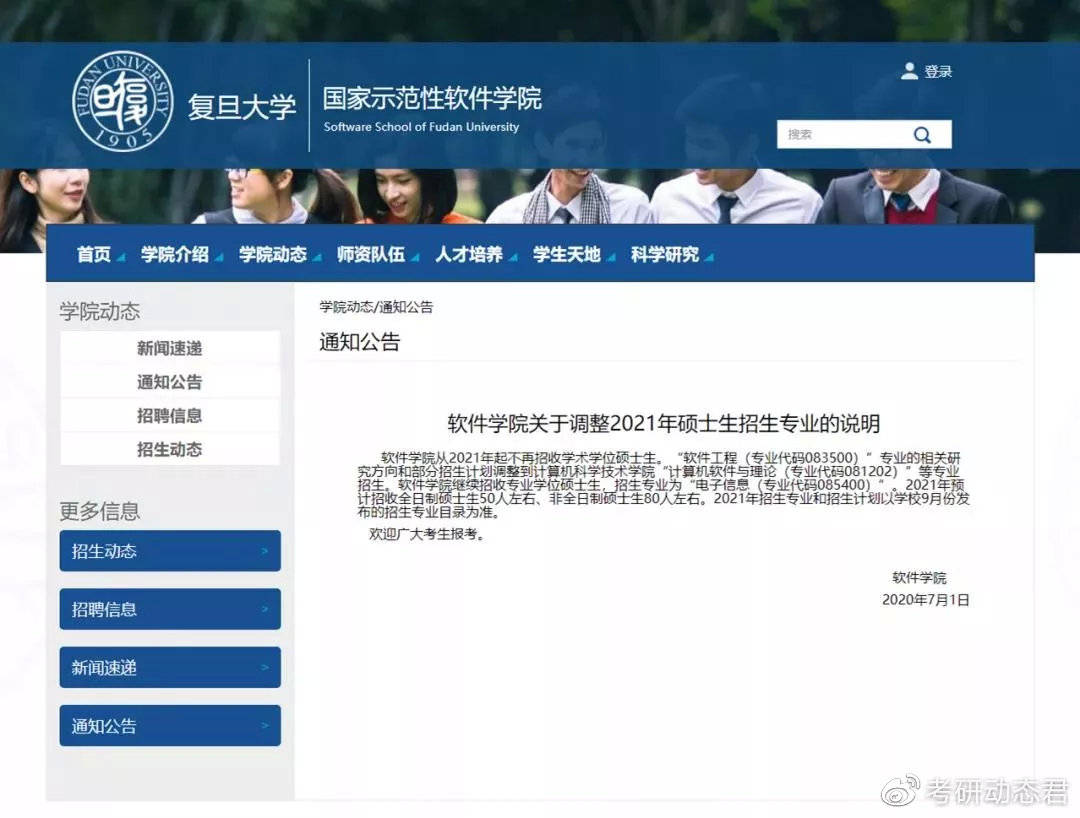The image size is (1080, 818).
Task: Open the 学生天地 navigation menu
Action: [x=567, y=255]
